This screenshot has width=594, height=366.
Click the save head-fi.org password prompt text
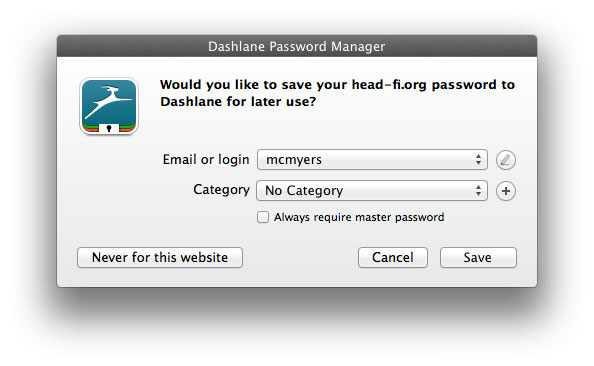tap(337, 93)
